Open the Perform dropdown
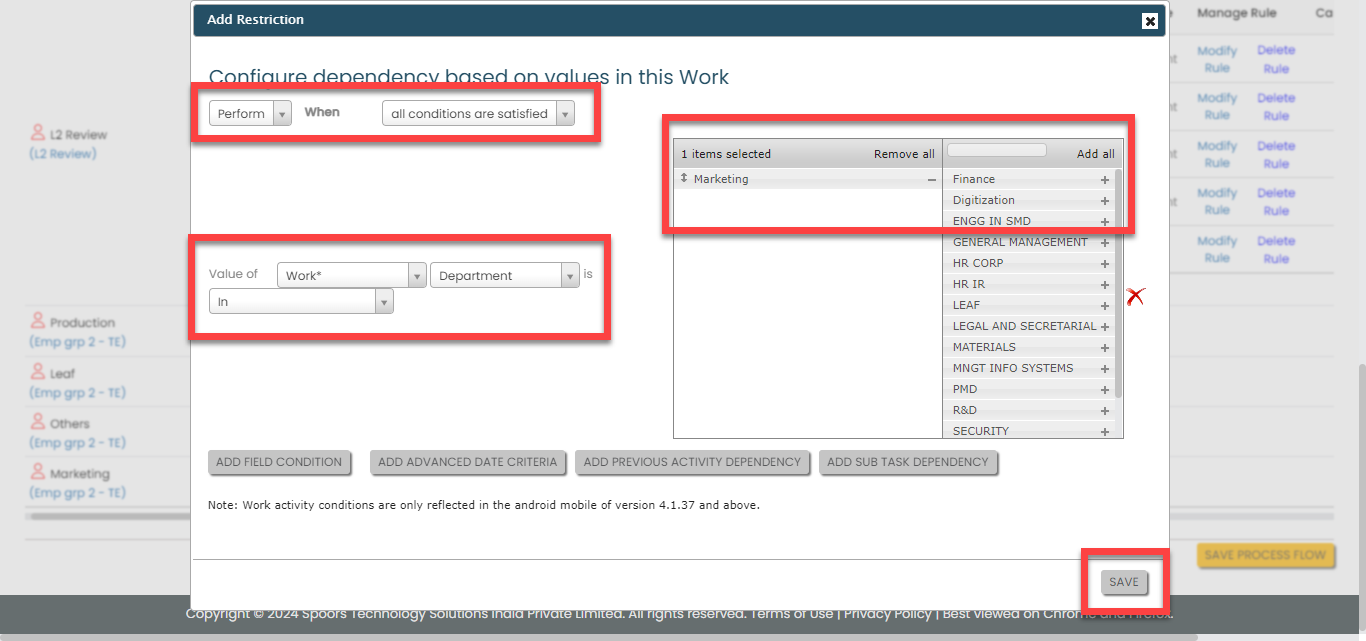The image size is (1366, 641). [250, 113]
